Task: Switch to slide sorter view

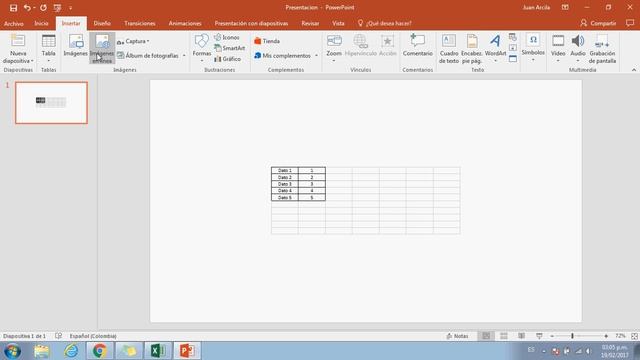Action: pos(504,336)
